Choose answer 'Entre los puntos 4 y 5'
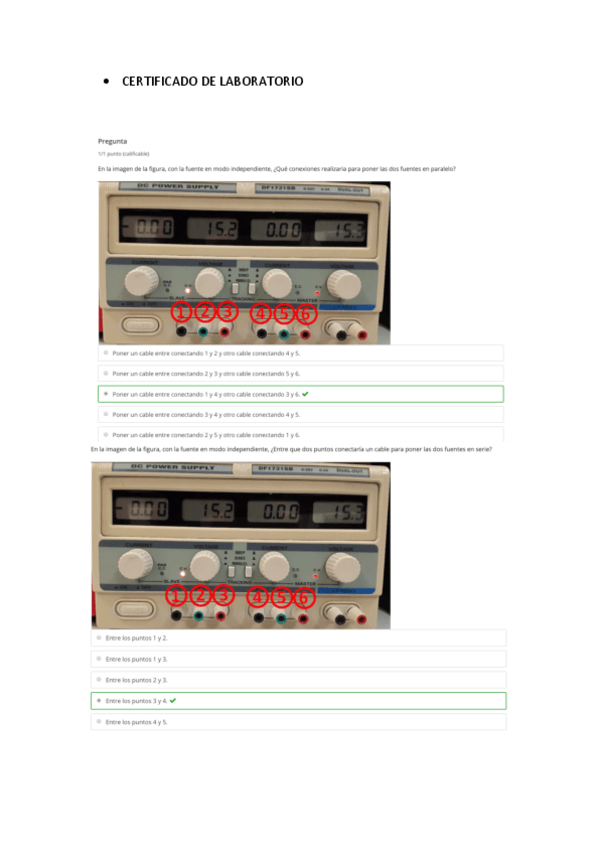The width and height of the screenshot is (599, 848). click(x=298, y=722)
